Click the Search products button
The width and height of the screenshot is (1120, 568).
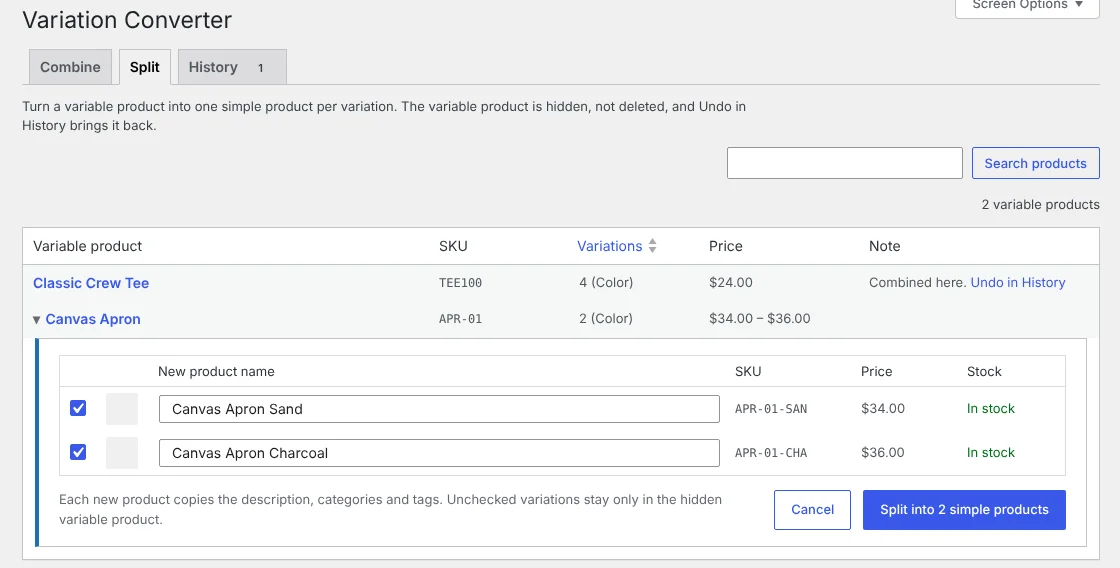[1036, 163]
